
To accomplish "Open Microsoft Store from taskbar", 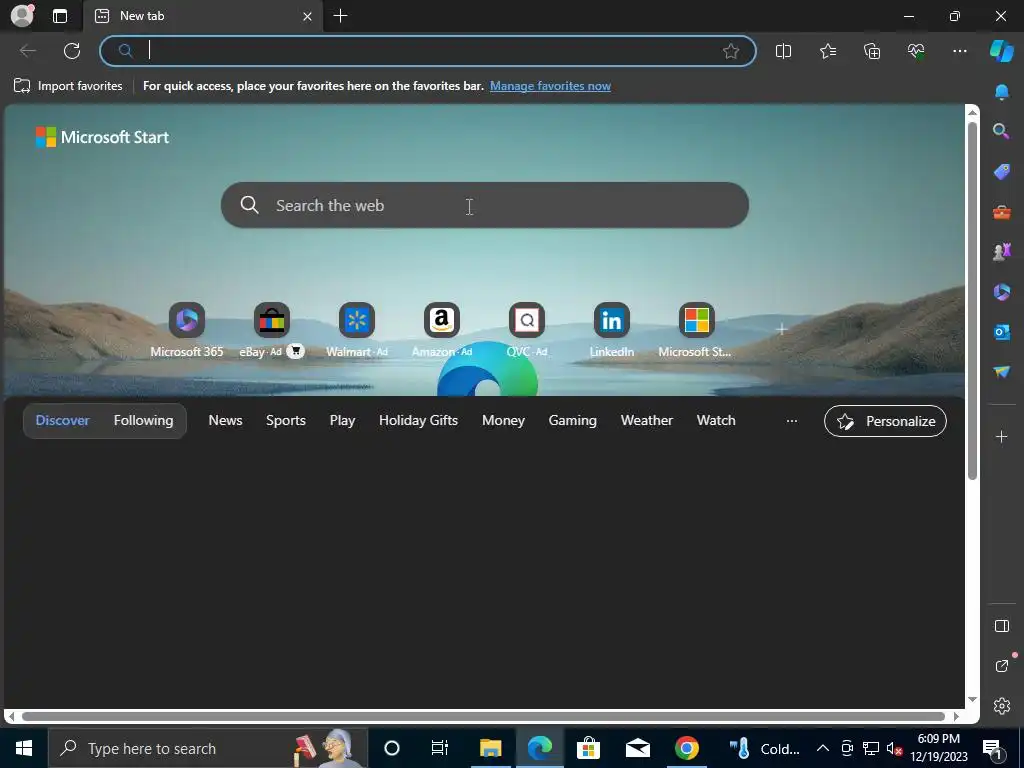I will 588,748.
